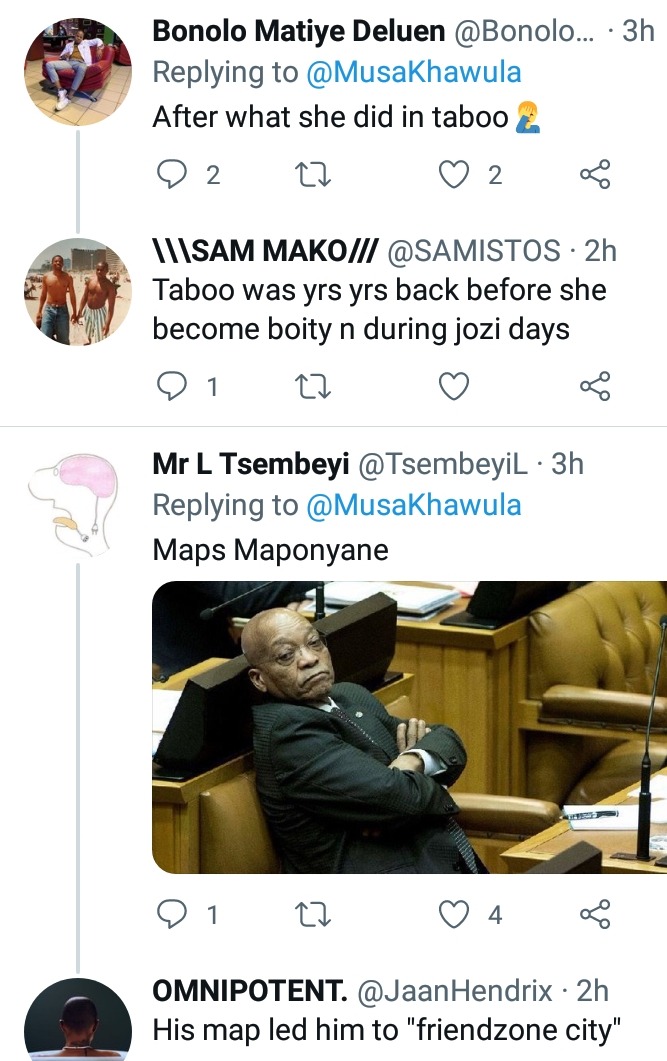Share SAM MAKO's tweet

(x=595, y=386)
